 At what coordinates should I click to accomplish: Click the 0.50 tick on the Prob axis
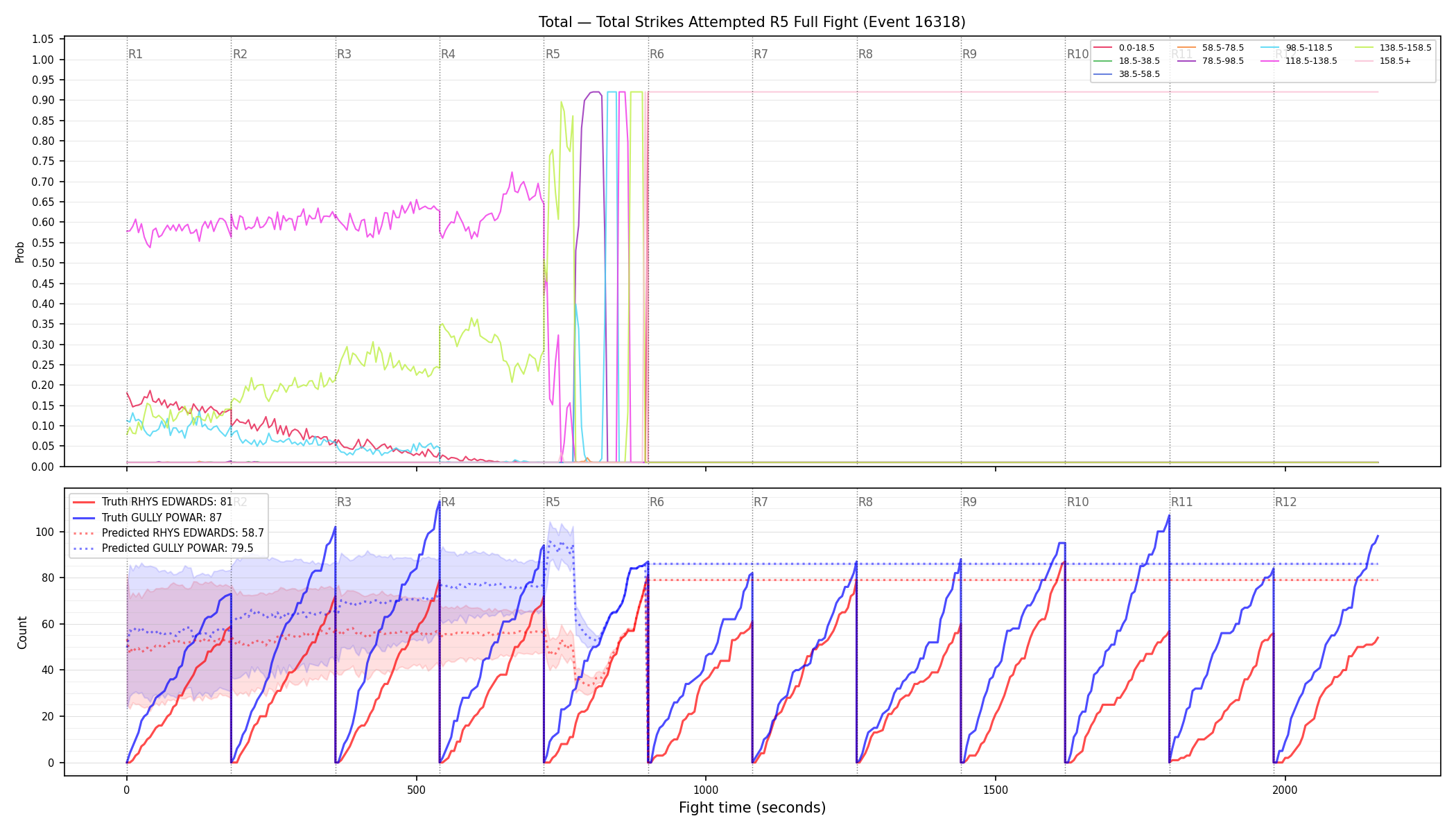[43, 263]
